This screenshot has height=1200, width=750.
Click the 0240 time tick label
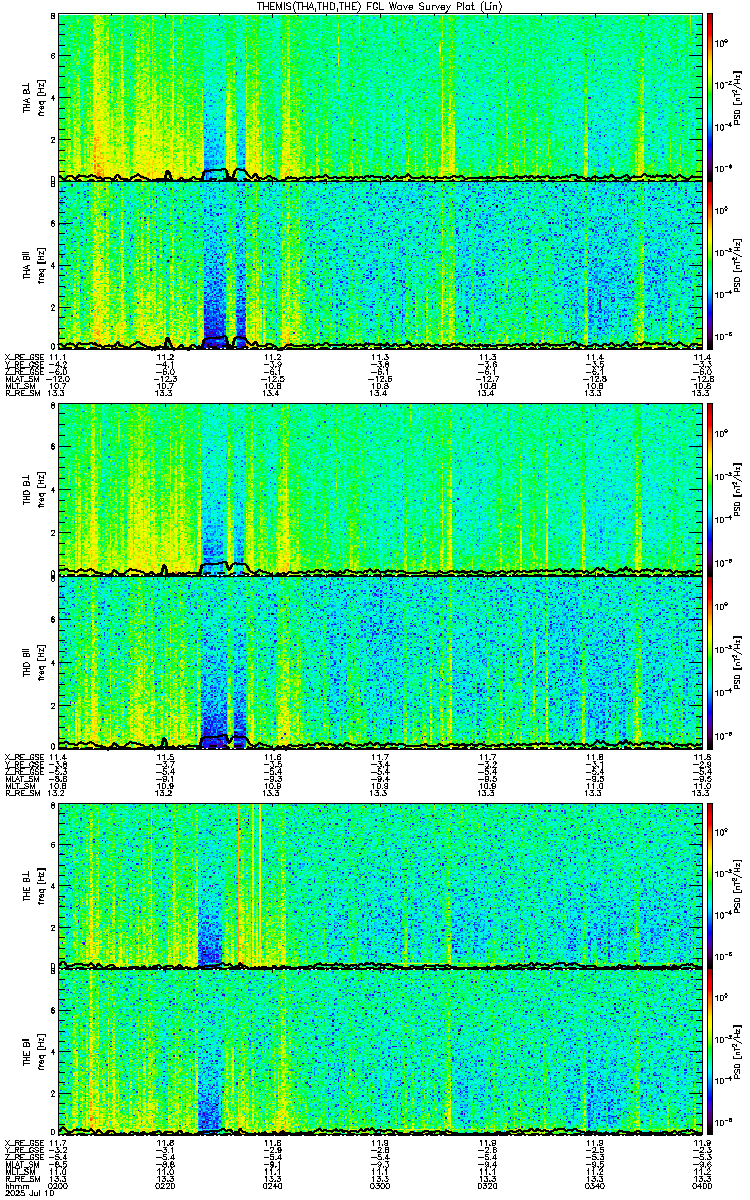[273, 1185]
